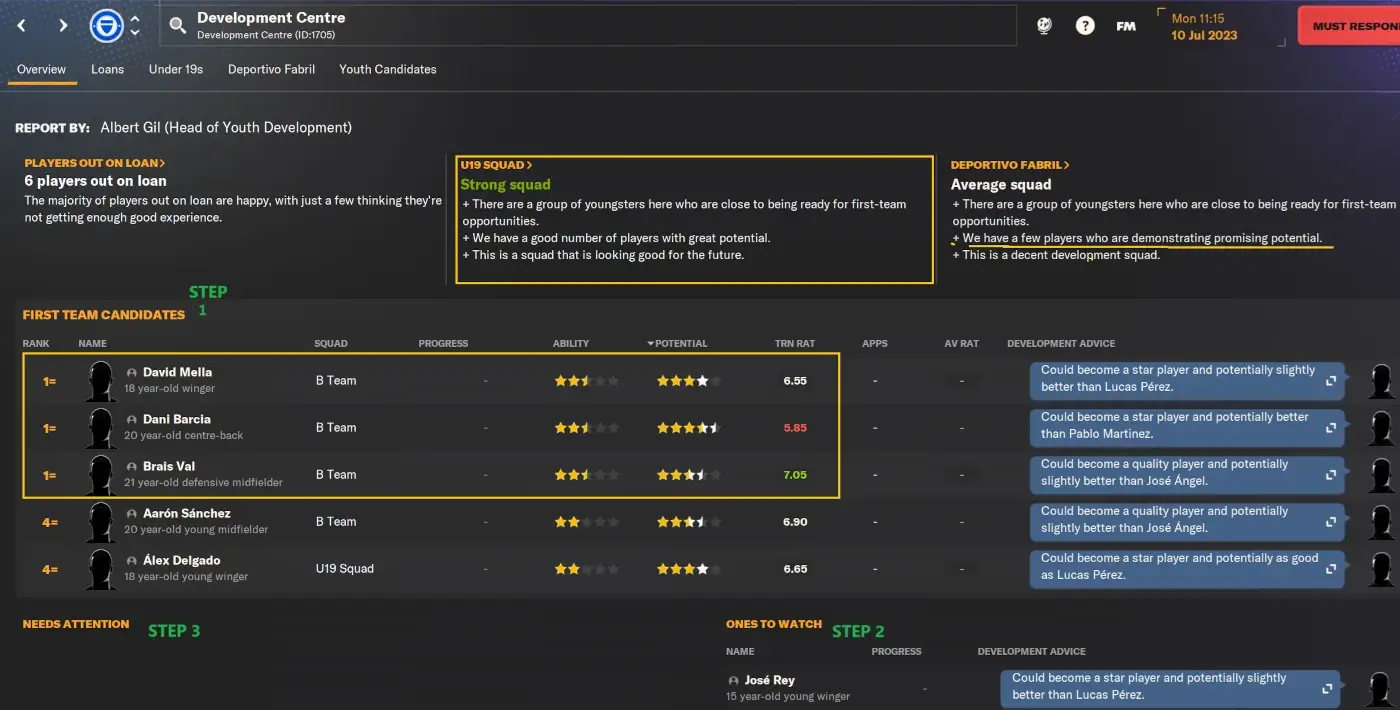Open Players Out On Loan section
1400x710 pixels.
point(95,163)
